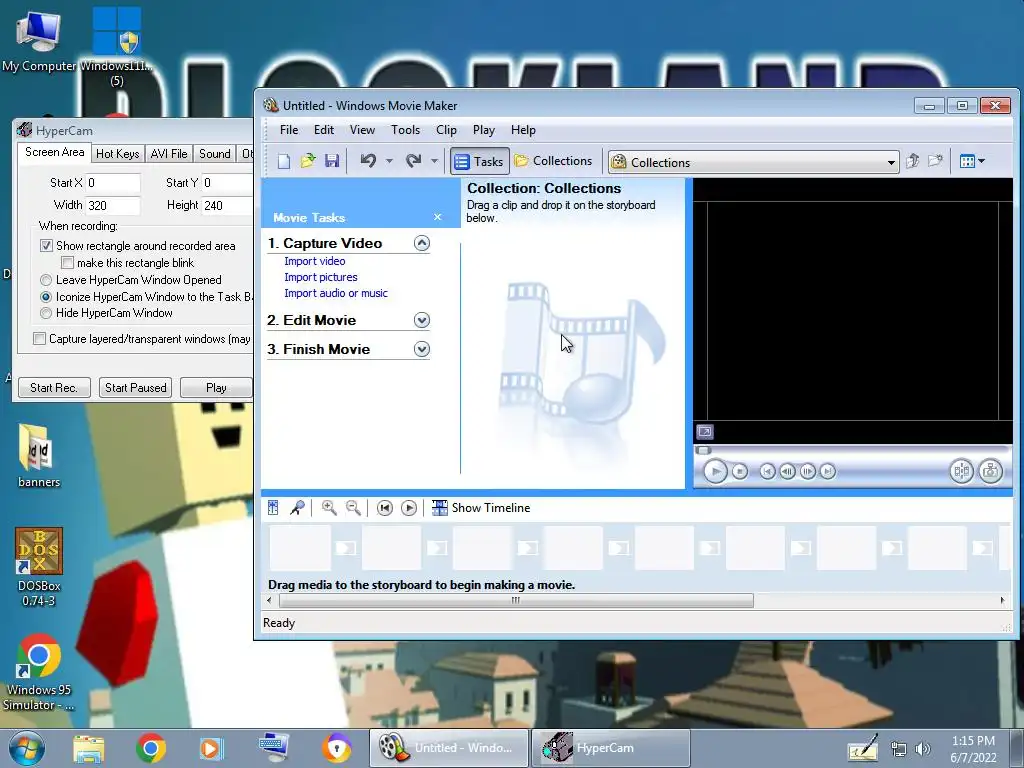The image size is (1024, 768).
Task: Click the Narrate Timeline microphone icon
Action: pyautogui.click(x=297, y=507)
